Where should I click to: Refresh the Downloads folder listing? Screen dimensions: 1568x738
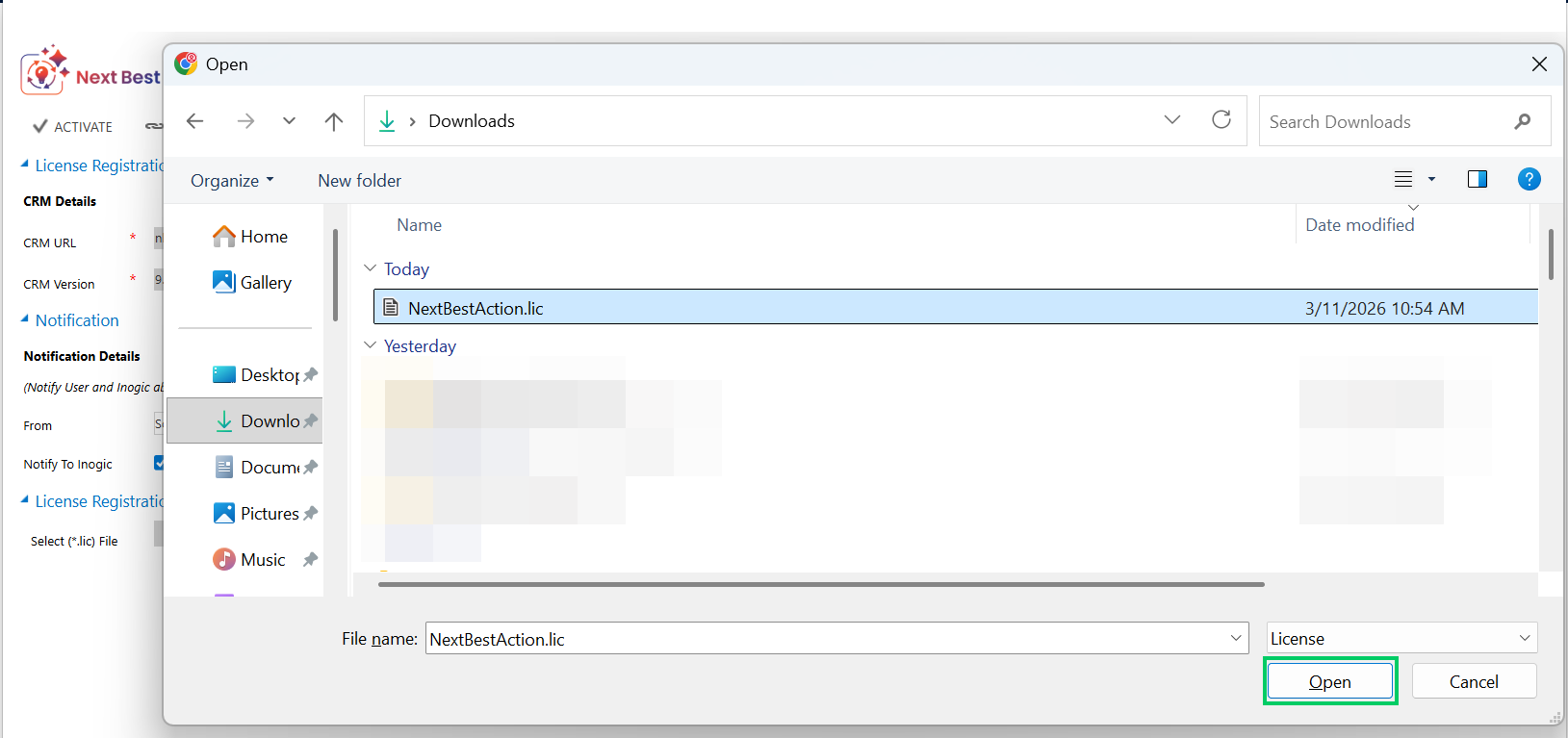pos(1221,120)
